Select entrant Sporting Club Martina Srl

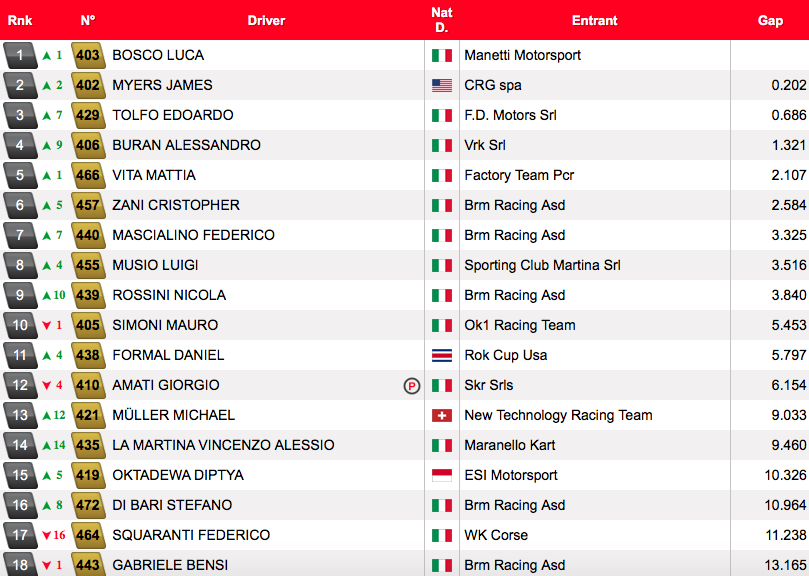click(542, 265)
